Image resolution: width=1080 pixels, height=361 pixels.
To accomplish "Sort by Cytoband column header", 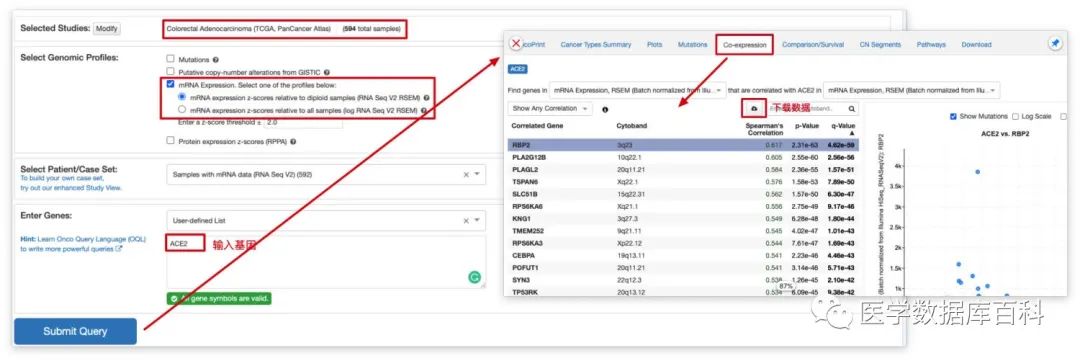I will 632,126.
